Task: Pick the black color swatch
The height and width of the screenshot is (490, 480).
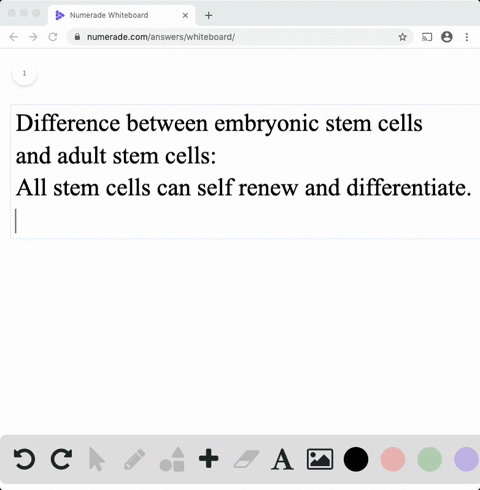Action: pos(356,459)
